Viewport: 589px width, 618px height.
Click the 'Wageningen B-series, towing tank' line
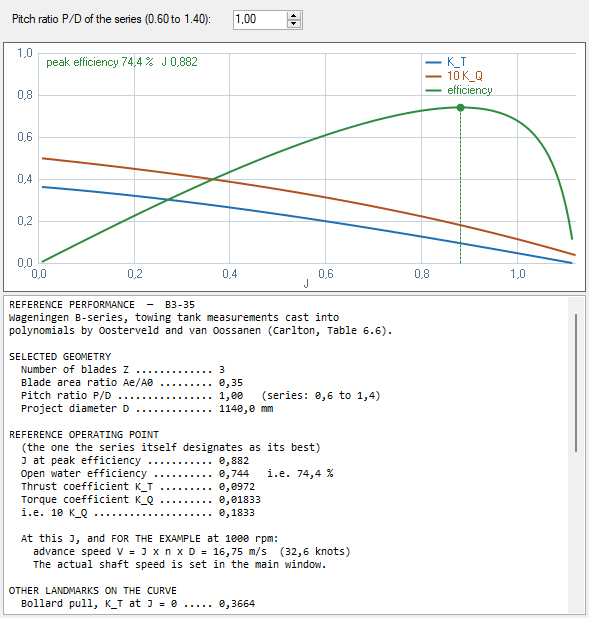coord(174,318)
